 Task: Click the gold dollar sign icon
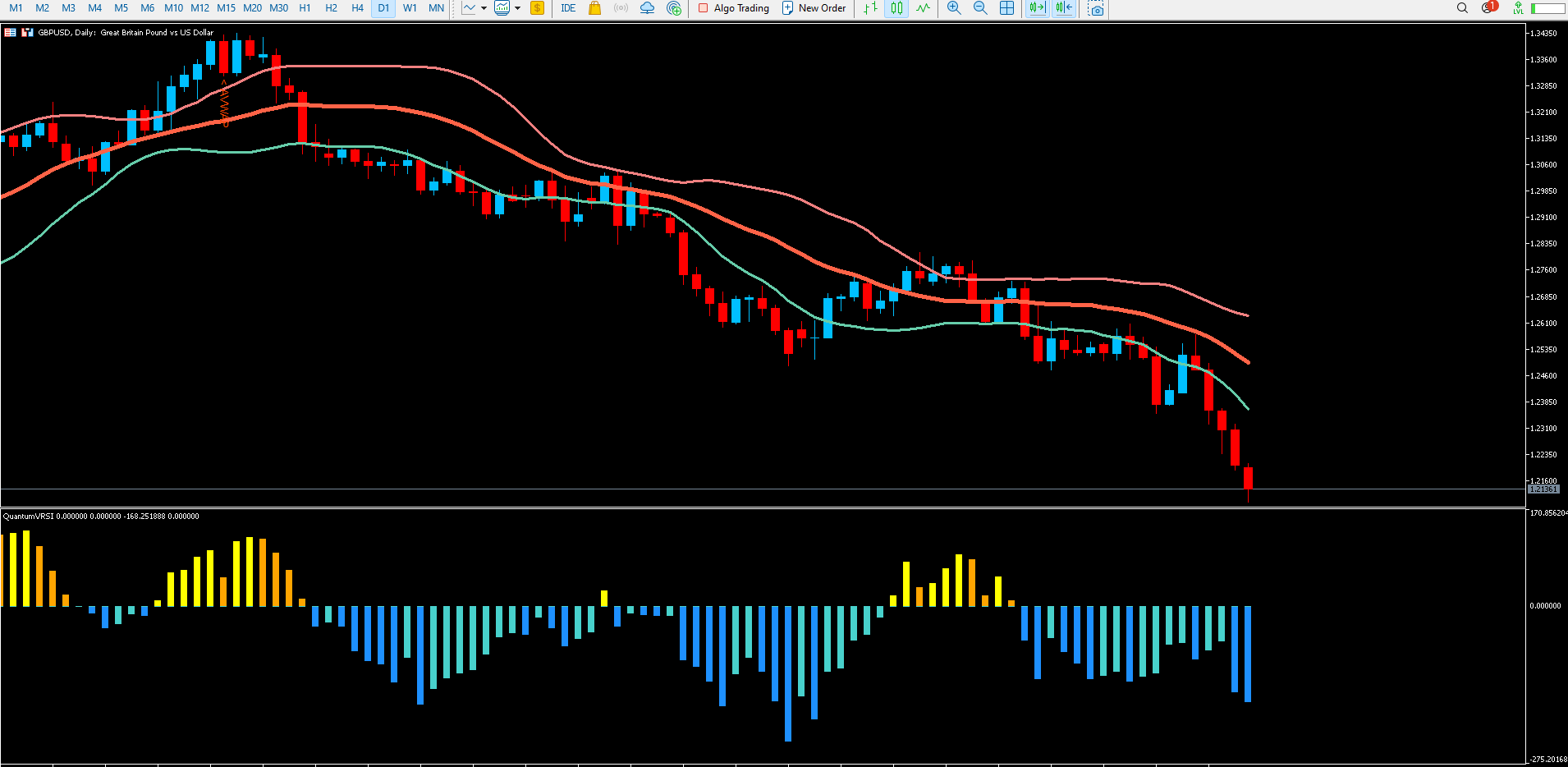(538, 8)
